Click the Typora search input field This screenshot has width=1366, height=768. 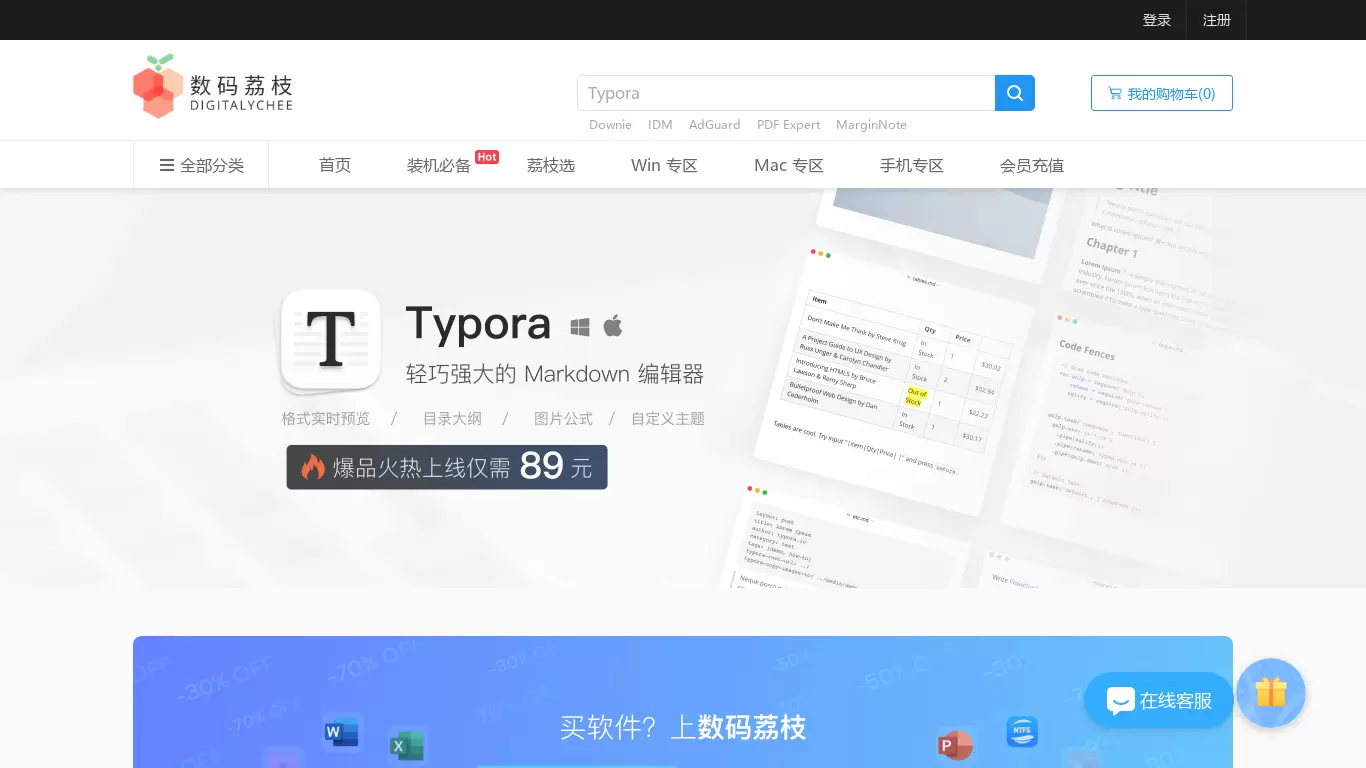click(786, 93)
